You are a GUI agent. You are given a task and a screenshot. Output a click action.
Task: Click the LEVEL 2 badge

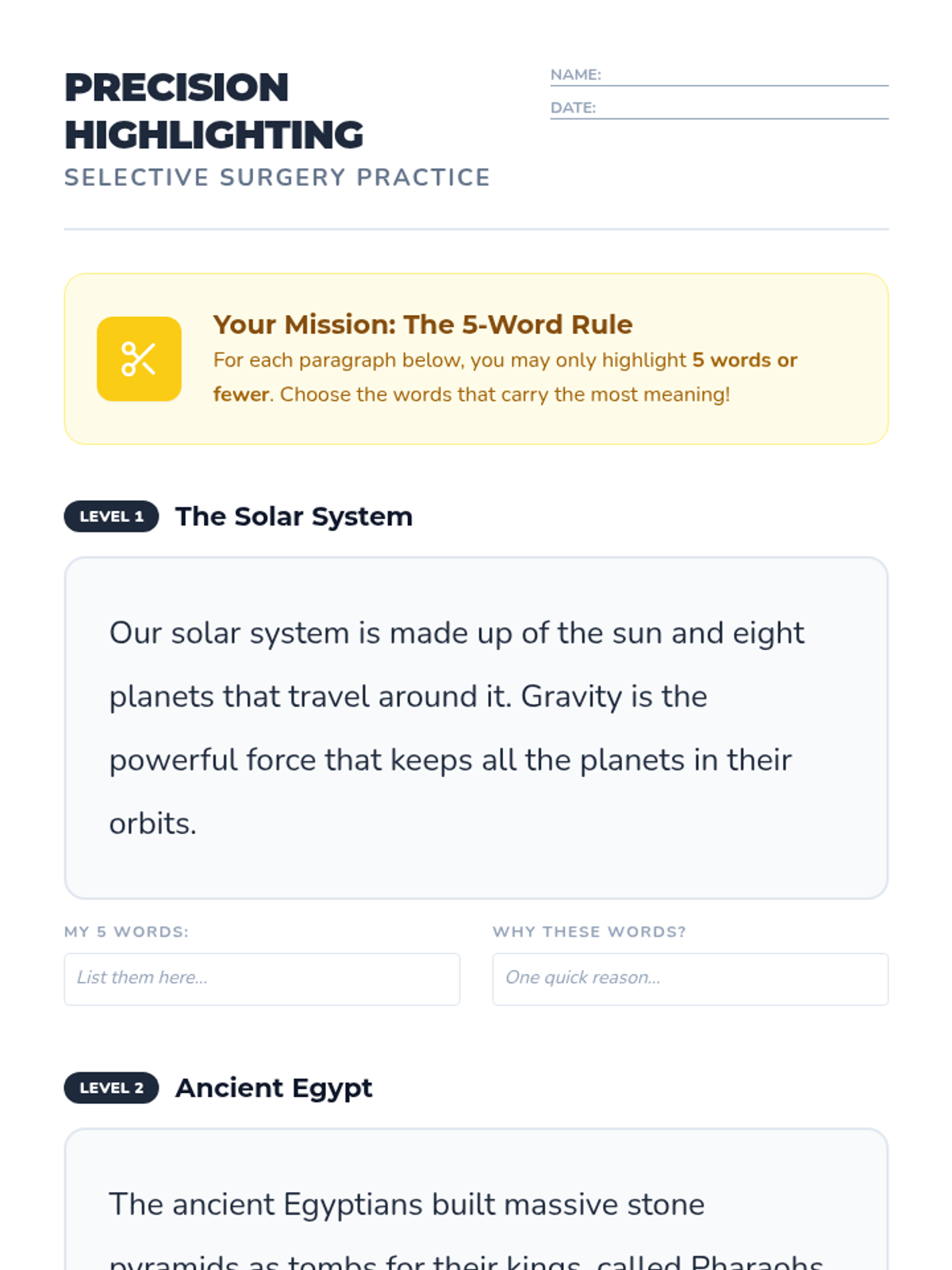(111, 1088)
